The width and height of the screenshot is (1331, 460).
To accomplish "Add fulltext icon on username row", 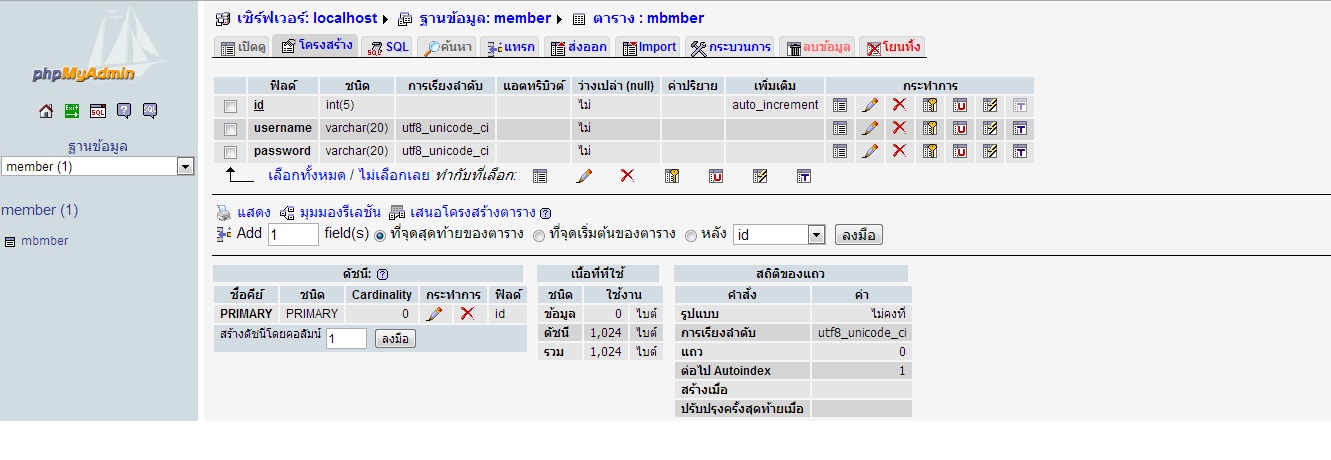I will 1020,128.
